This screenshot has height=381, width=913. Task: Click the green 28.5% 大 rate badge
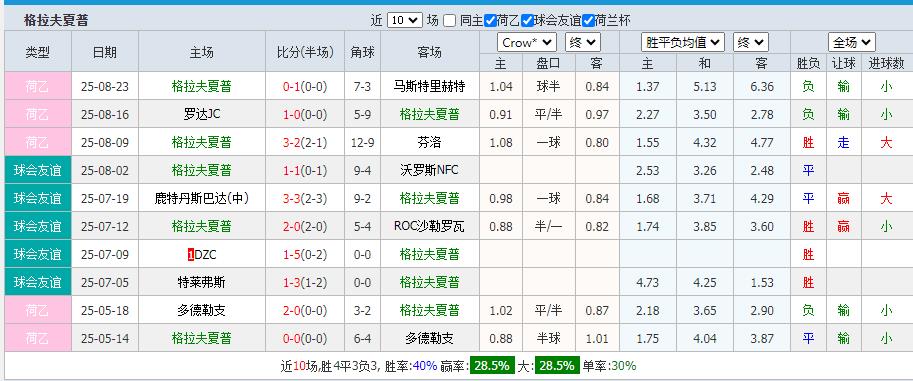coord(557,366)
